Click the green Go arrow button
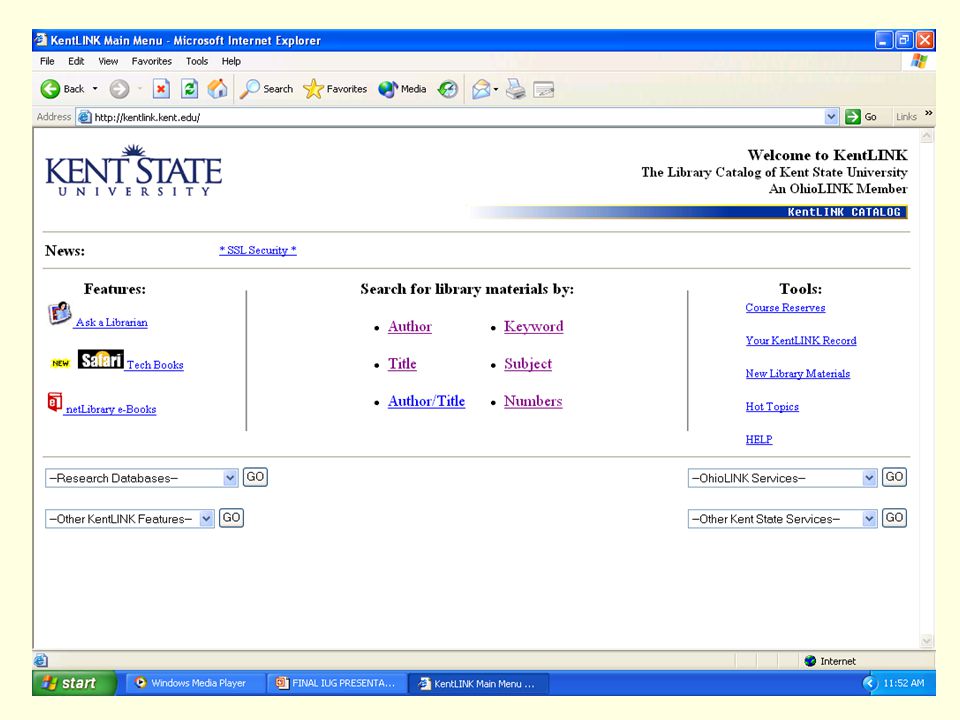The image size is (960, 720). pyautogui.click(x=853, y=117)
